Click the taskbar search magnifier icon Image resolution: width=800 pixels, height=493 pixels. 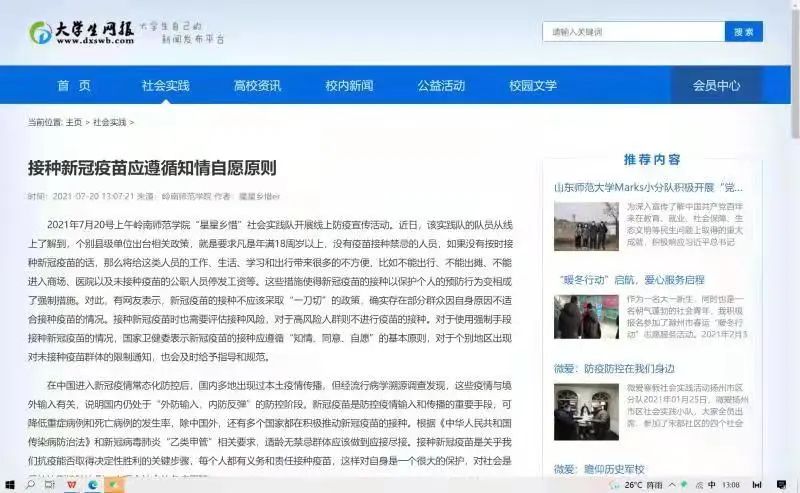point(31,485)
